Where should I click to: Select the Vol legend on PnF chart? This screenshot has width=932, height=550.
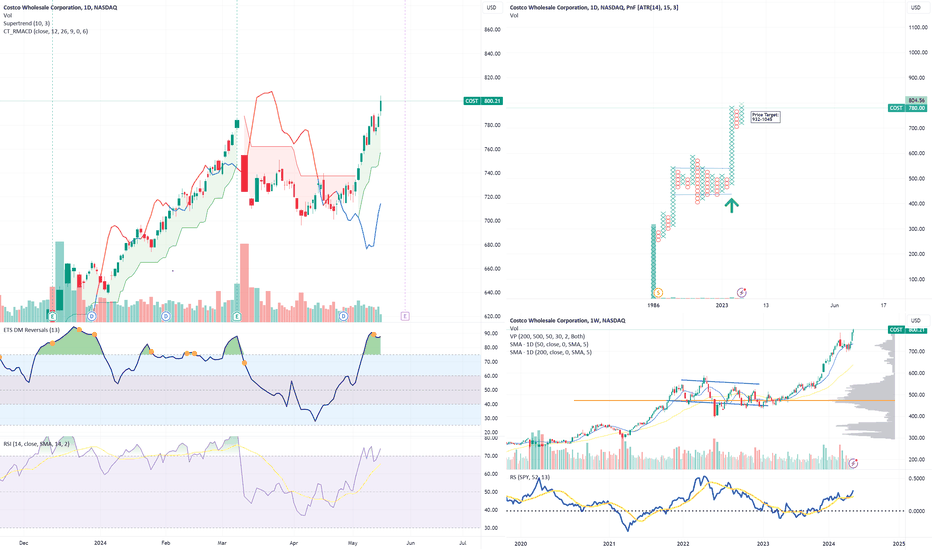pos(514,15)
